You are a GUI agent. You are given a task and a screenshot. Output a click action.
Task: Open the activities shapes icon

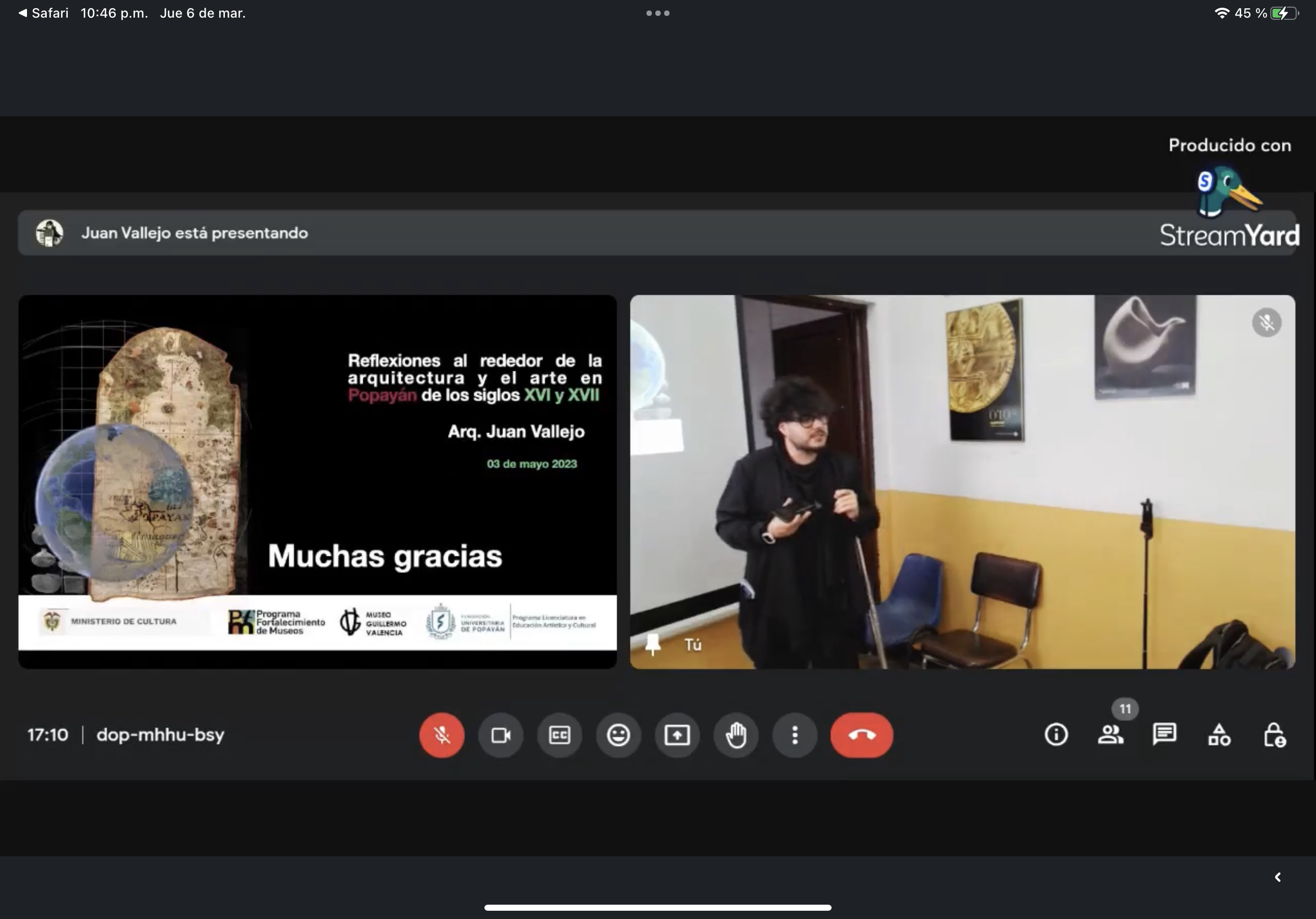[1219, 734]
